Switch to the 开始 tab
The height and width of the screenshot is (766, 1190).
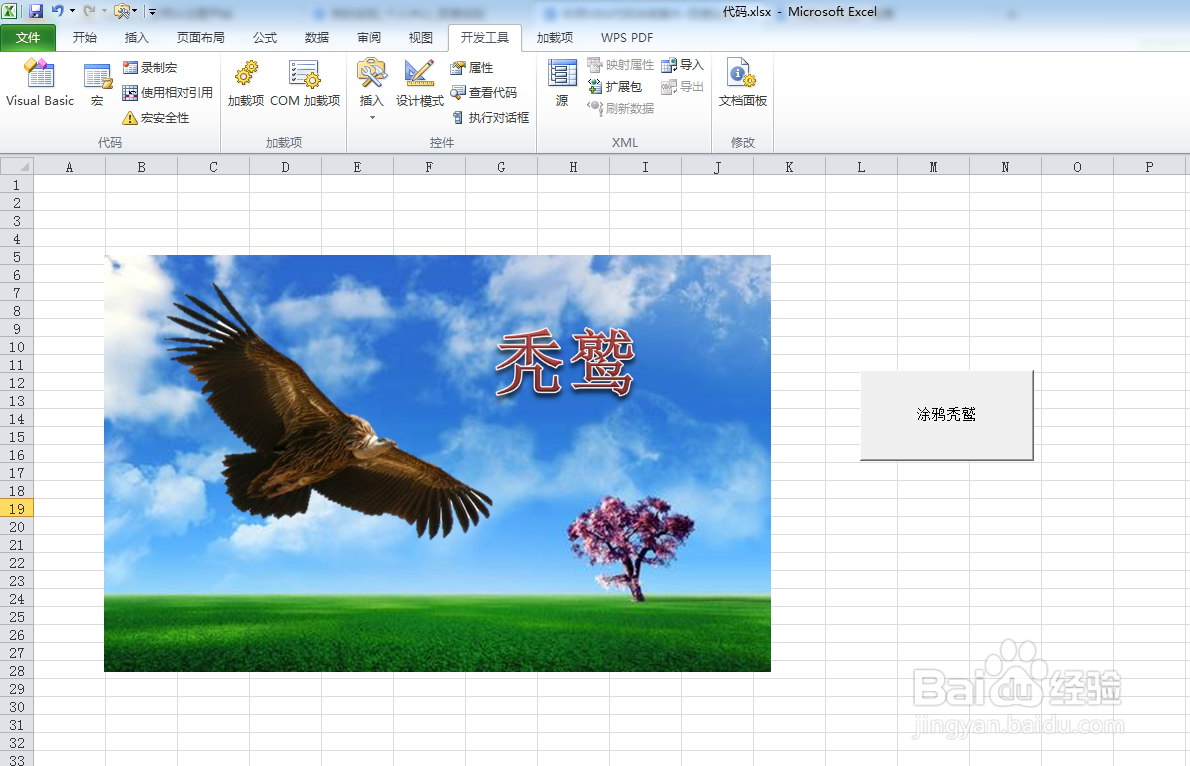tap(84, 38)
